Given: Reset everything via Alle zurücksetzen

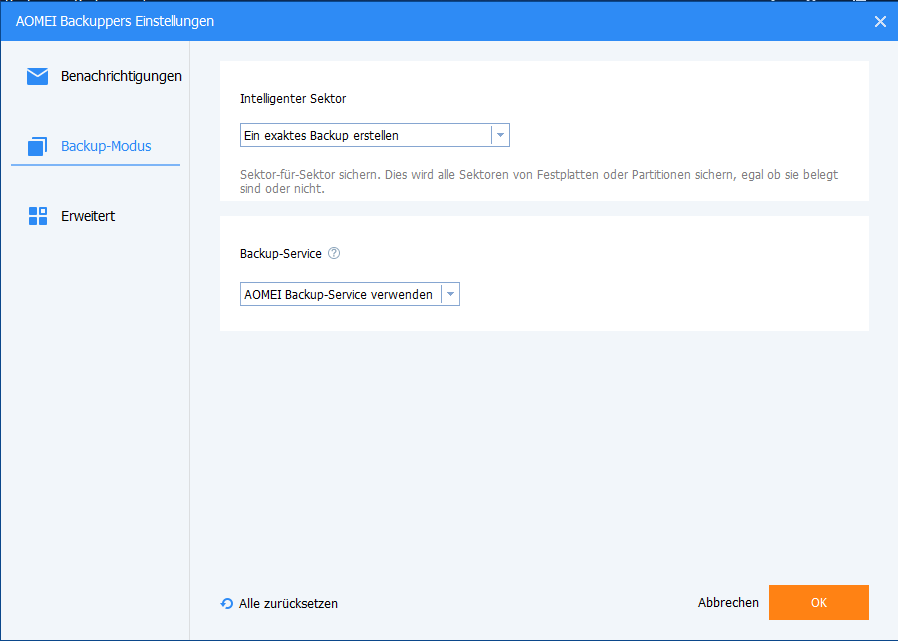Looking at the screenshot, I should point(288,604).
